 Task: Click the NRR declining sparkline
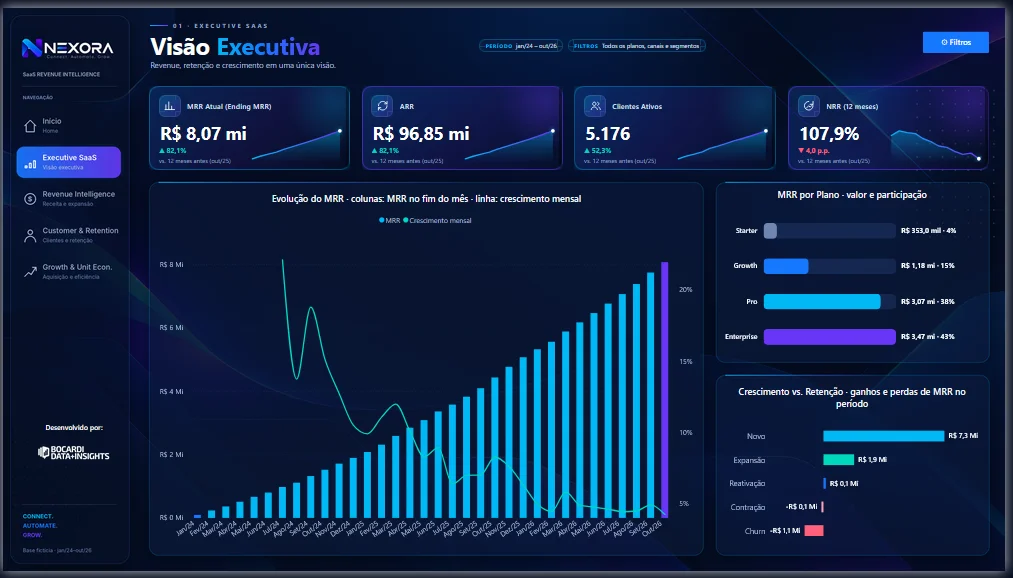[x=935, y=145]
